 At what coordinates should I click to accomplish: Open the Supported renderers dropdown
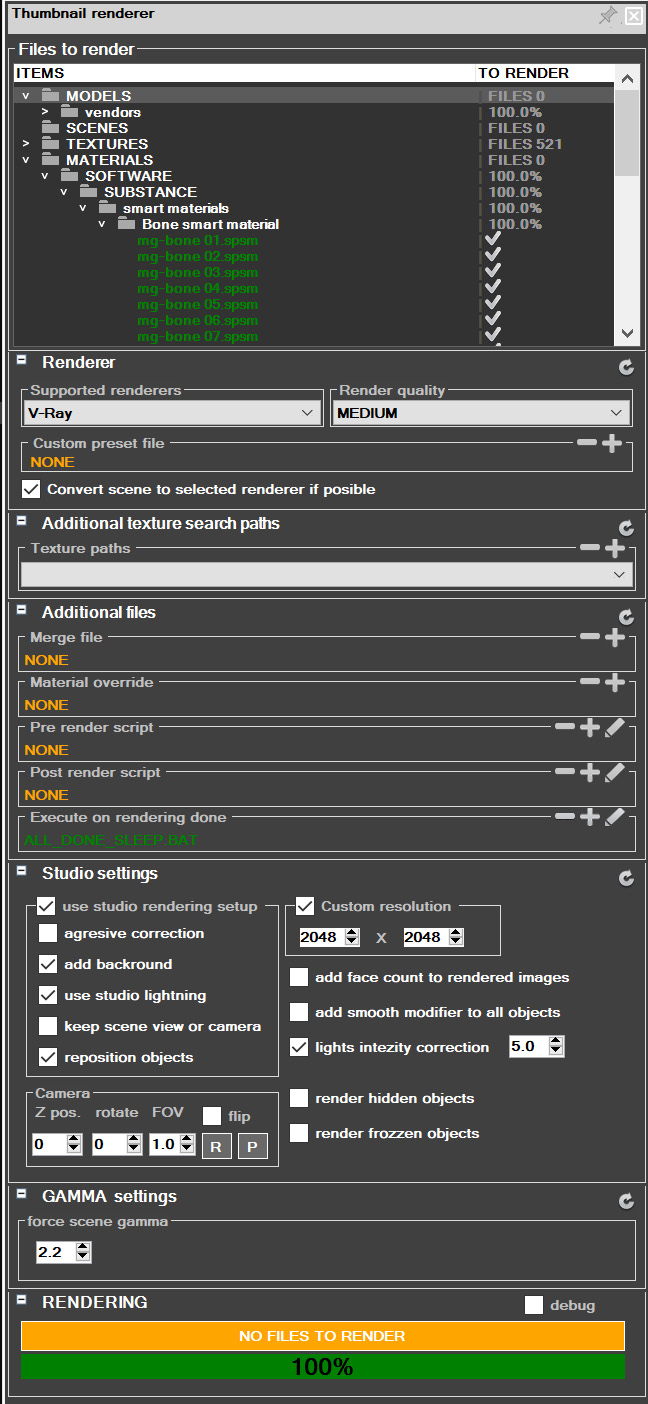click(171, 413)
